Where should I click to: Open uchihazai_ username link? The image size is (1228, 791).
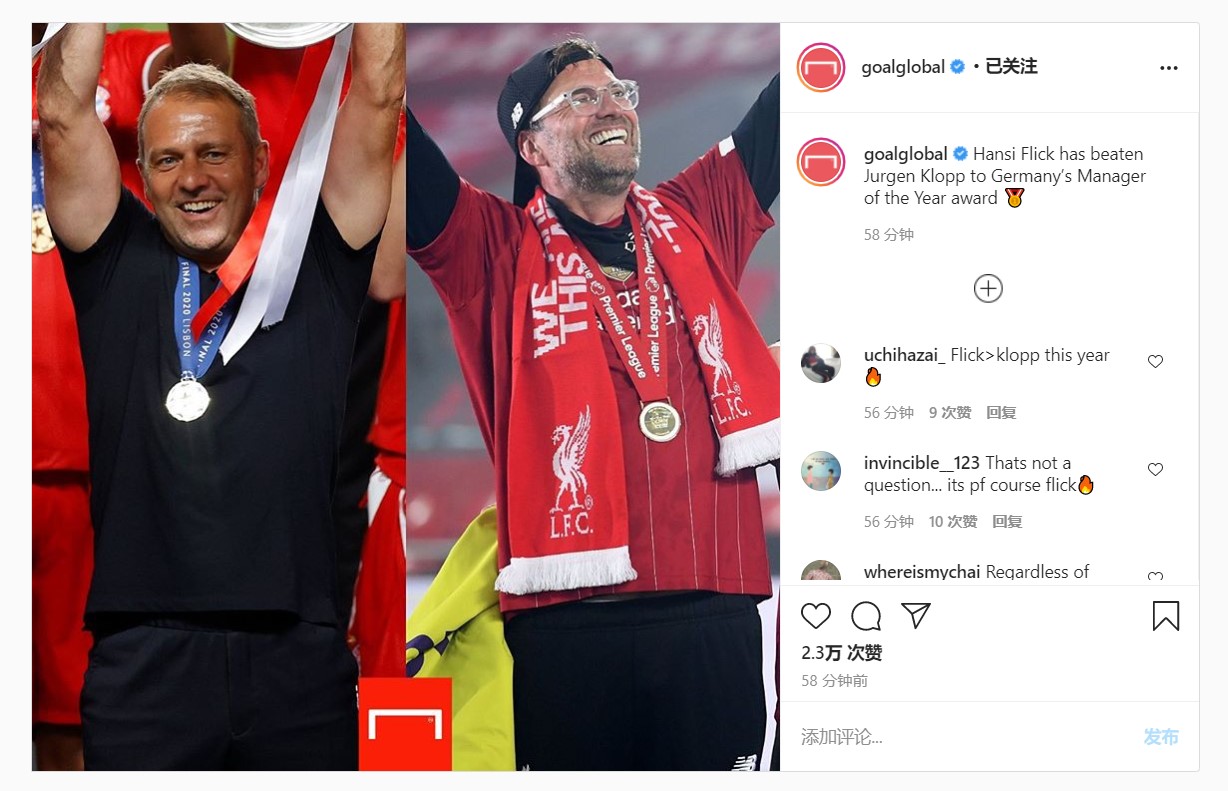pos(904,355)
